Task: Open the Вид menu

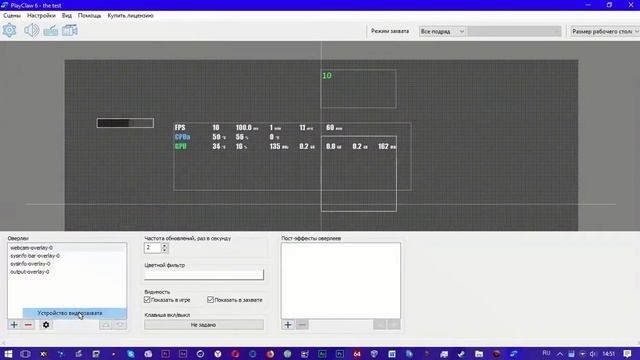Action: [67, 16]
